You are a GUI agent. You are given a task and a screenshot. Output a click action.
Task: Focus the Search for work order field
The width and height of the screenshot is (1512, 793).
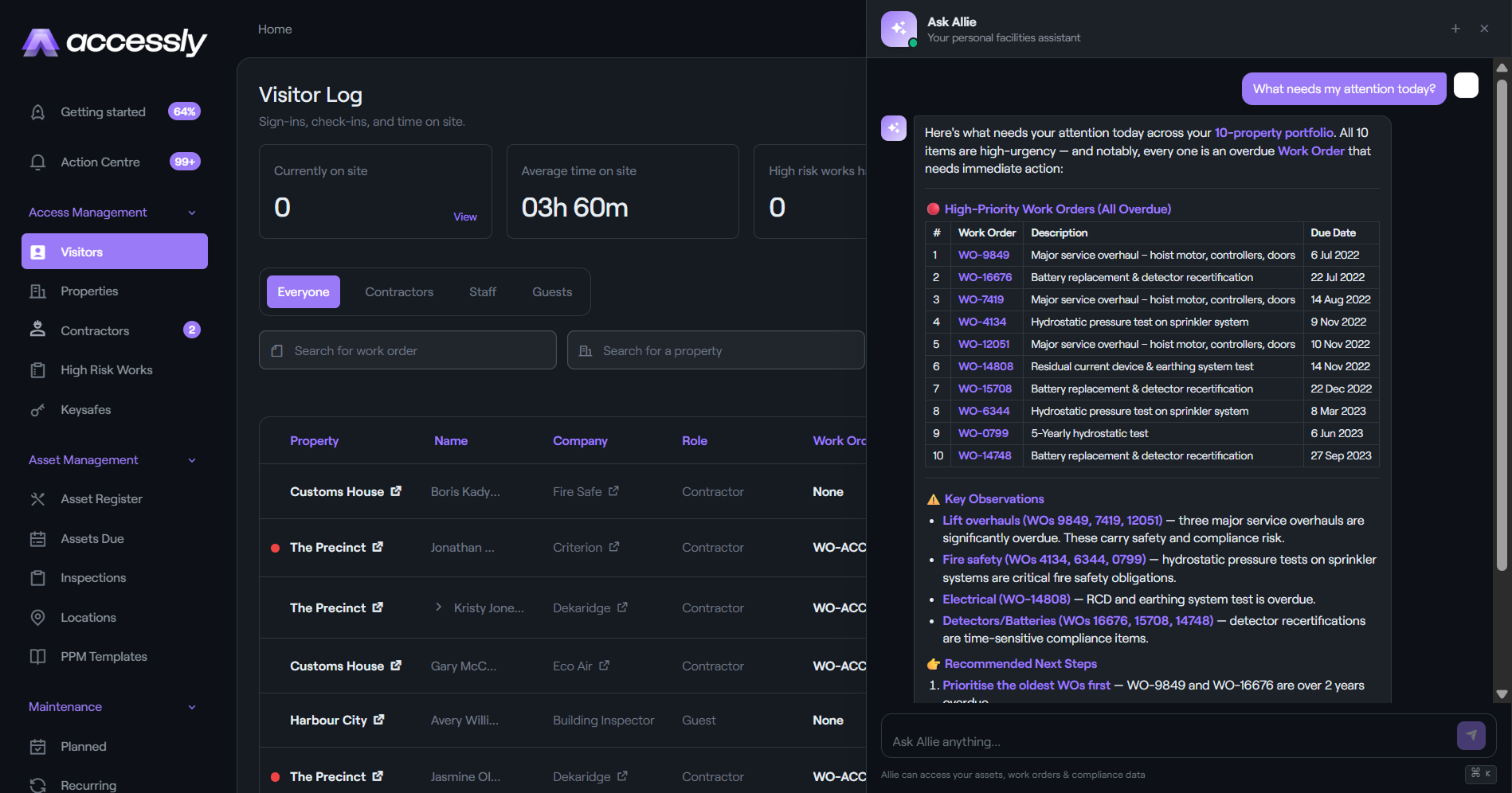point(408,350)
